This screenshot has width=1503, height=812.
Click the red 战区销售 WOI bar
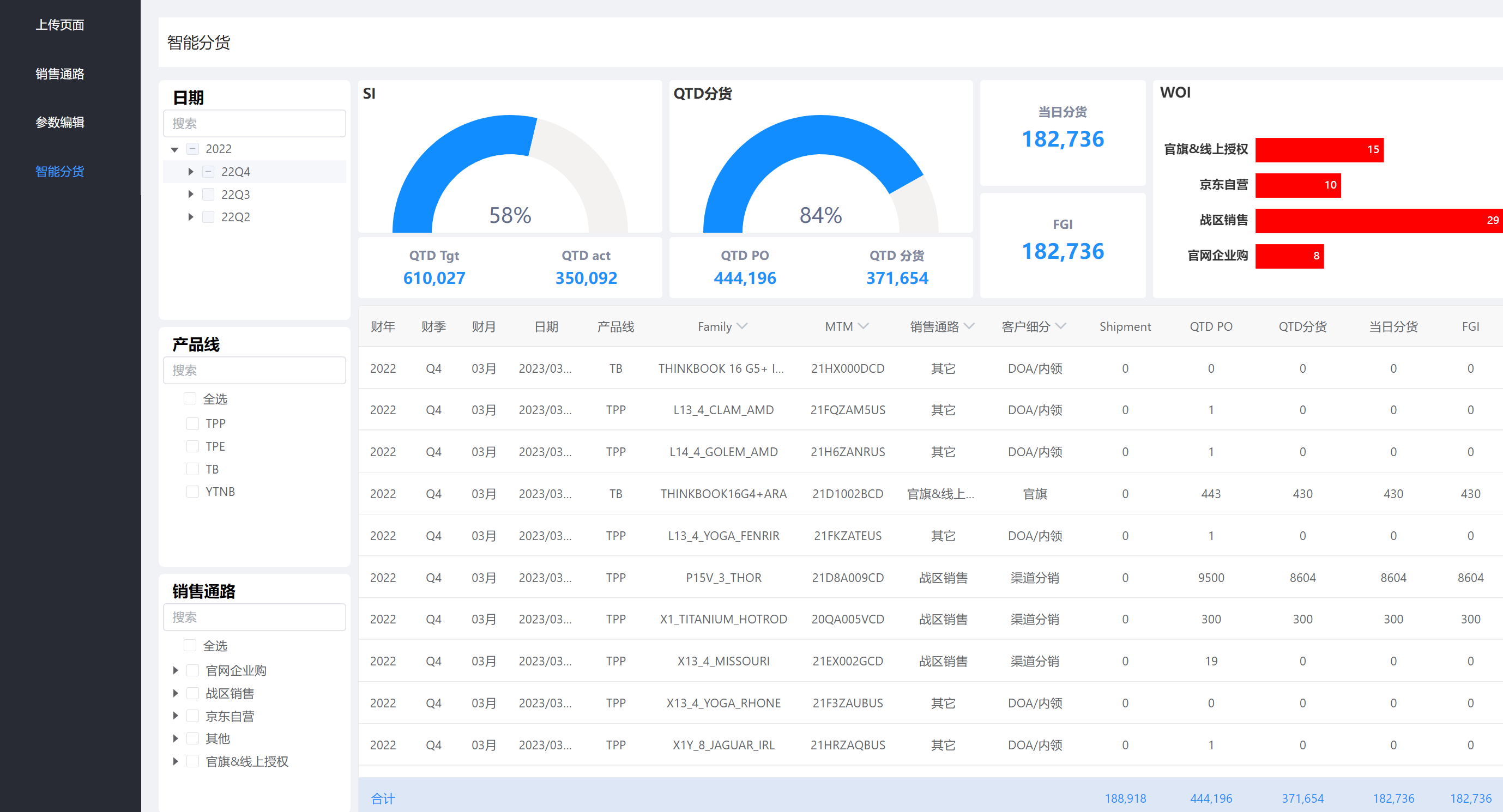(1379, 221)
